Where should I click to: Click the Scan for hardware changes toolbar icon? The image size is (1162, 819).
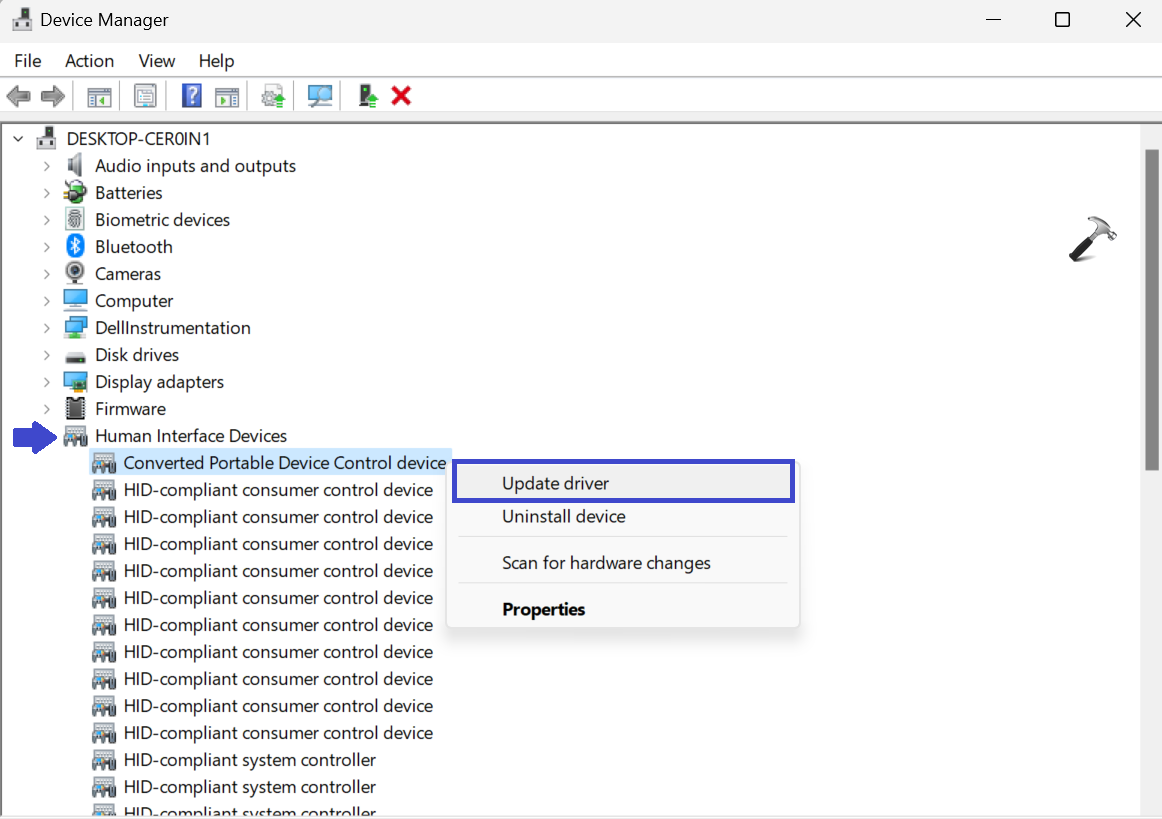[x=320, y=96]
